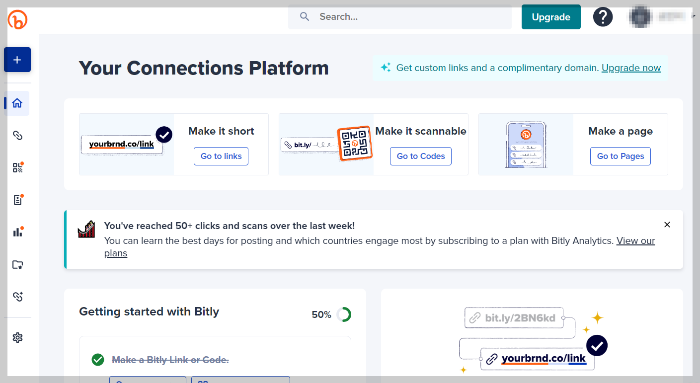This screenshot has height=383, width=700.
Task: Click the sparkle icon beside Get custom links
Action: pyautogui.click(x=385, y=68)
